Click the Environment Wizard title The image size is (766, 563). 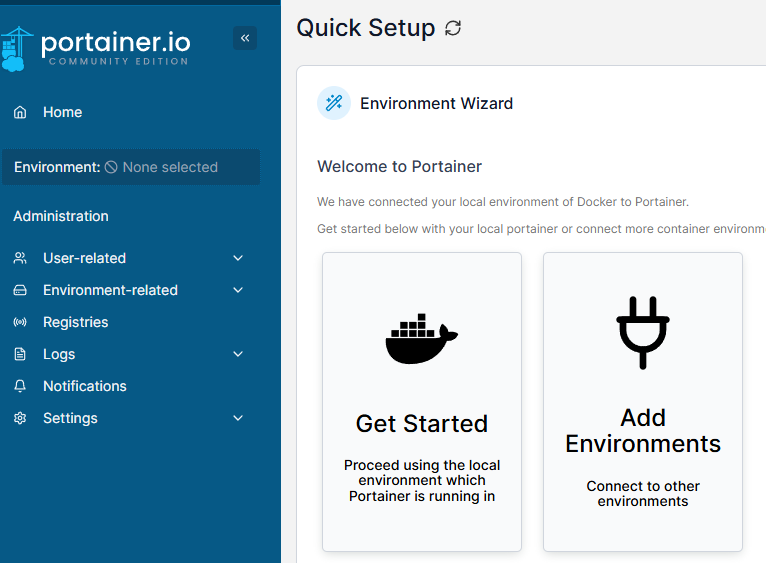coord(437,104)
